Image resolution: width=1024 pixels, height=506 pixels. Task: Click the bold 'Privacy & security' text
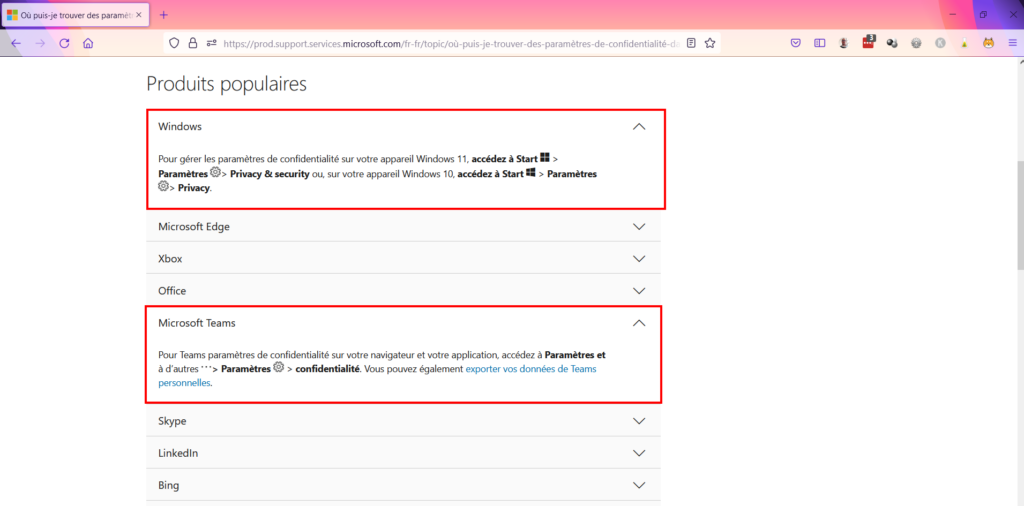pos(269,174)
